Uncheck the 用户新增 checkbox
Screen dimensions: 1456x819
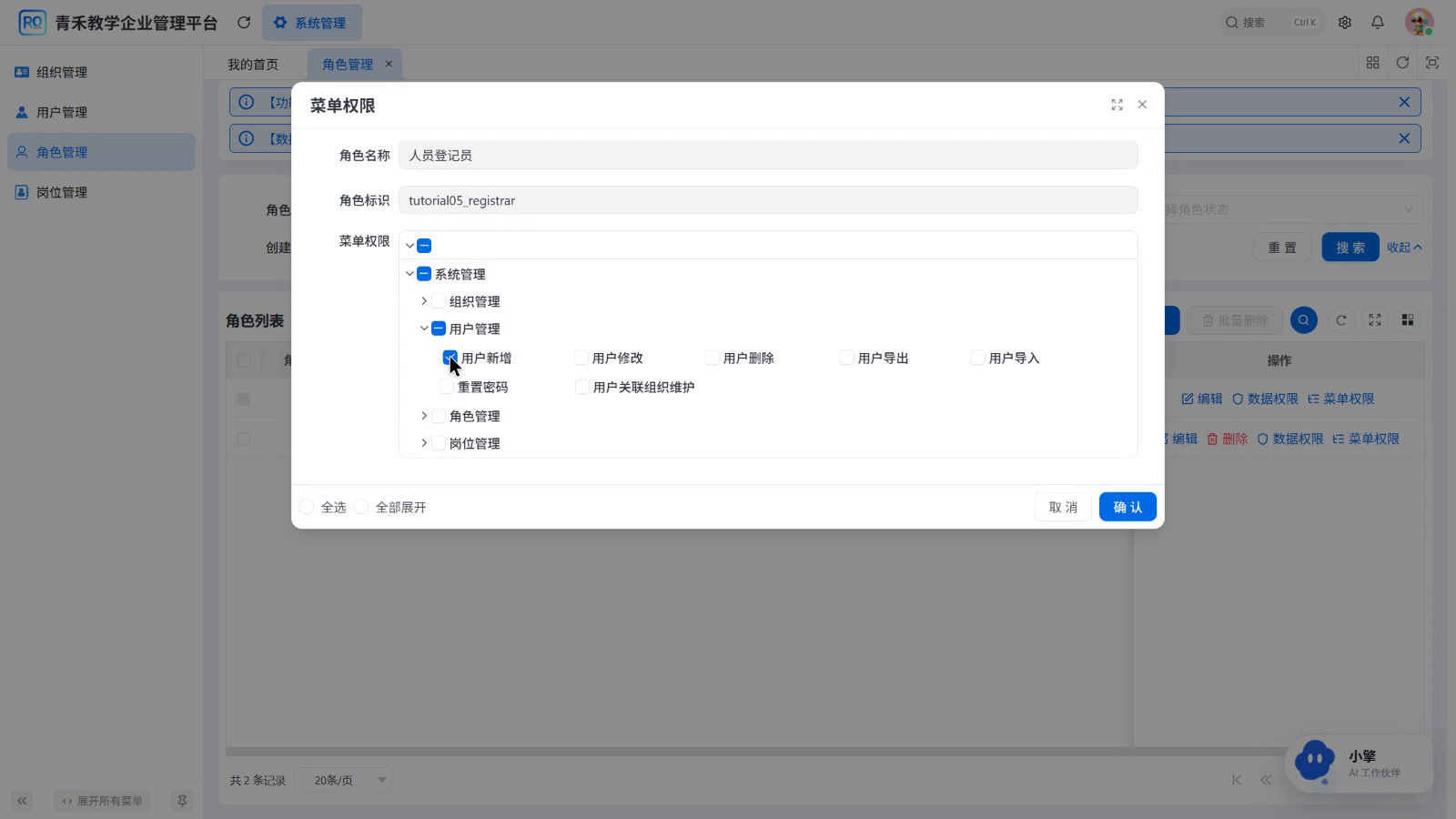pyautogui.click(x=450, y=358)
